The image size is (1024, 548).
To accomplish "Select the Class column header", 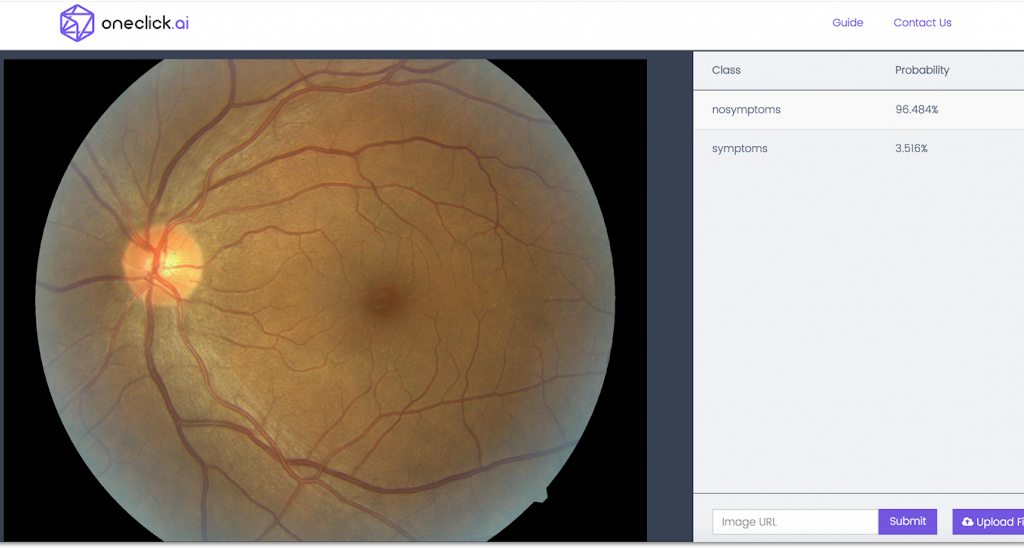I will [726, 71].
